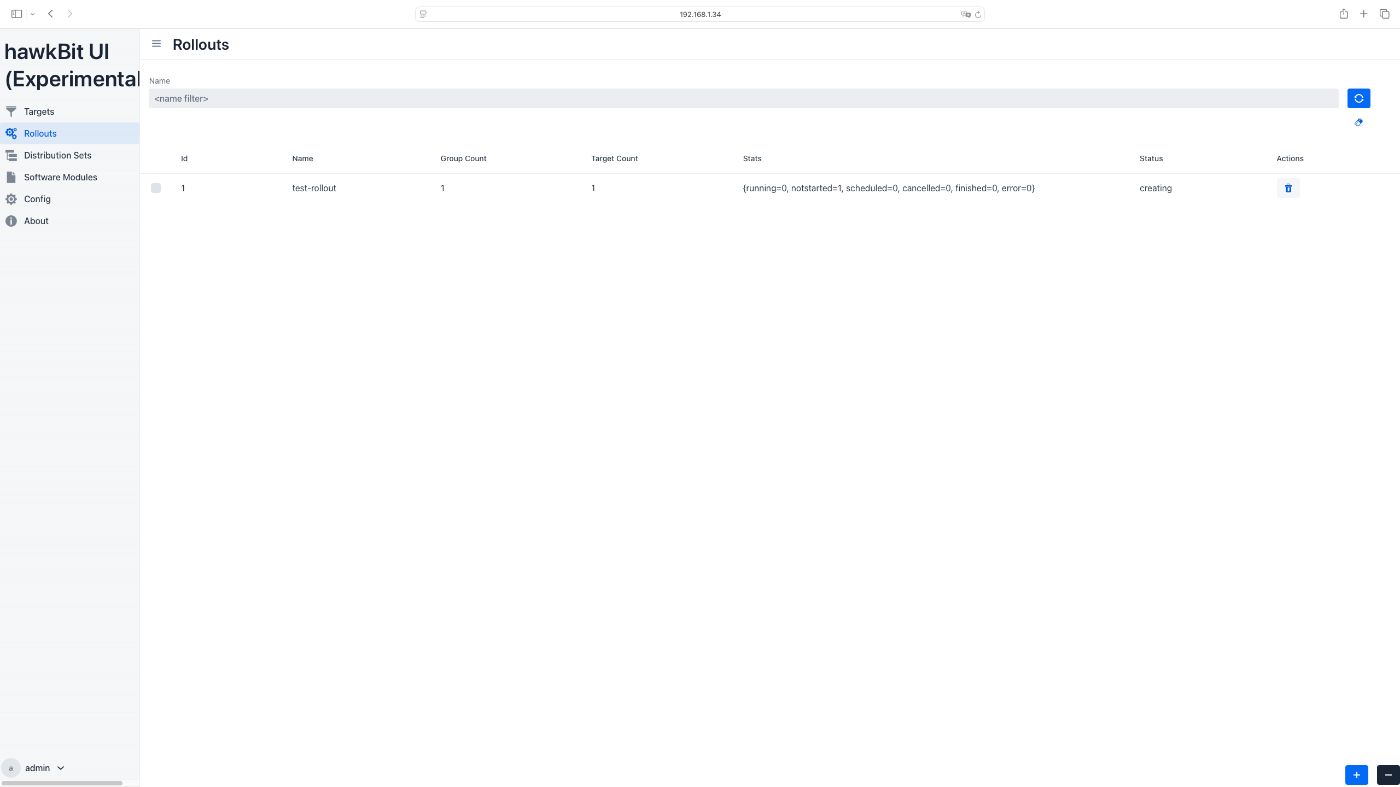Click the Distribution Sets stack icon
Screen dimensions: 1400x787
click(x=11, y=155)
